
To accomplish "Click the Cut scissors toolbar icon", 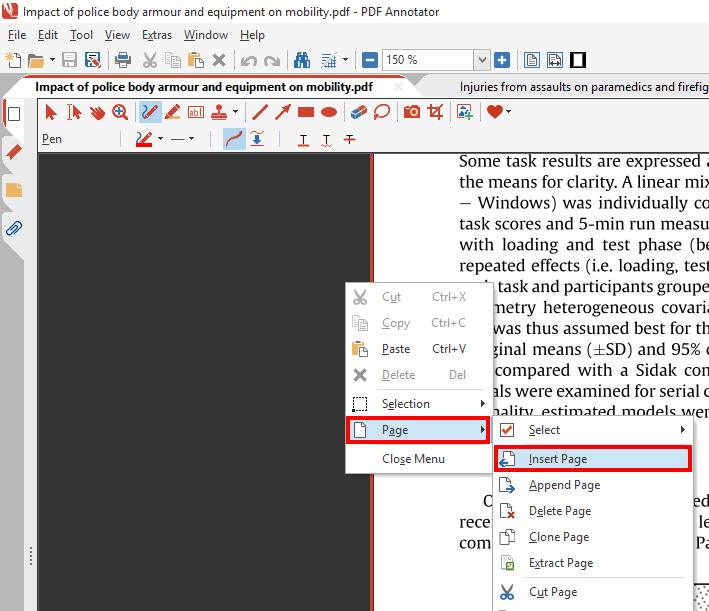I will 150,60.
